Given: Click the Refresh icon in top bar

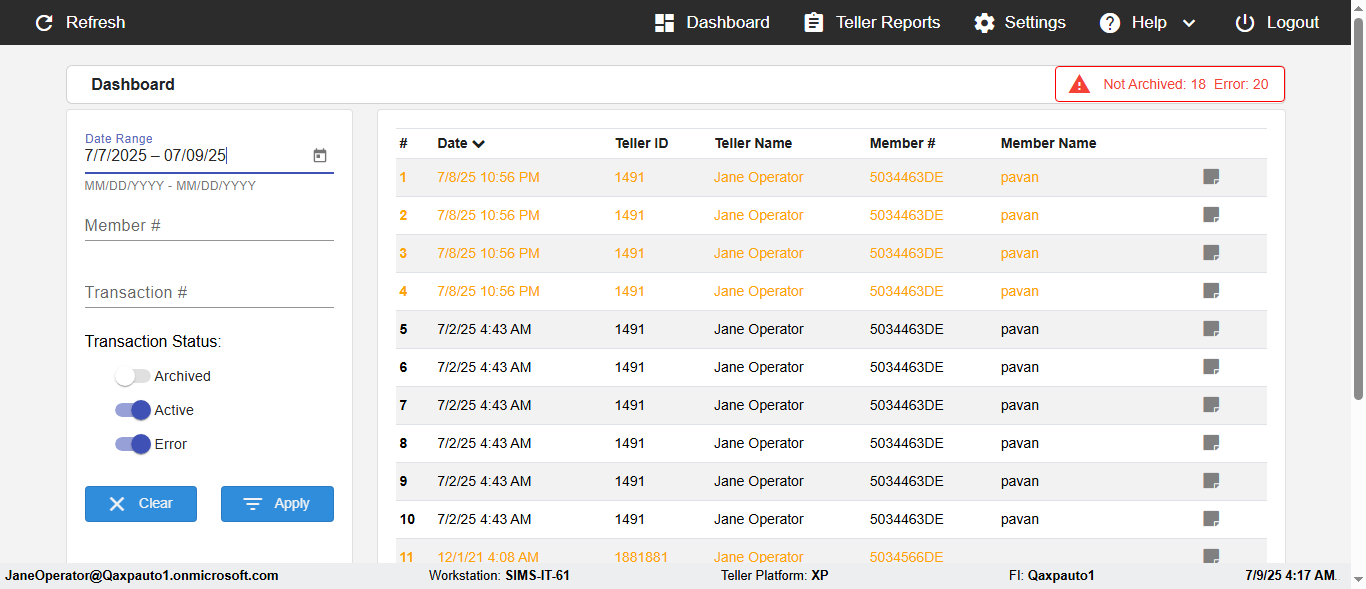Looking at the screenshot, I should (44, 22).
